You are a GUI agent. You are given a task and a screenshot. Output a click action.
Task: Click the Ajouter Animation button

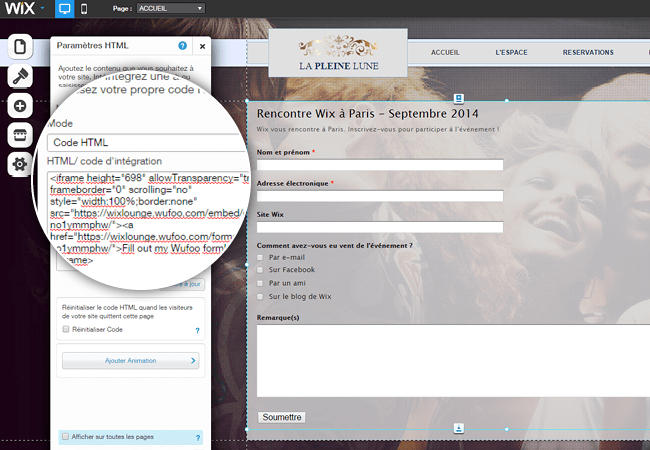(131, 360)
